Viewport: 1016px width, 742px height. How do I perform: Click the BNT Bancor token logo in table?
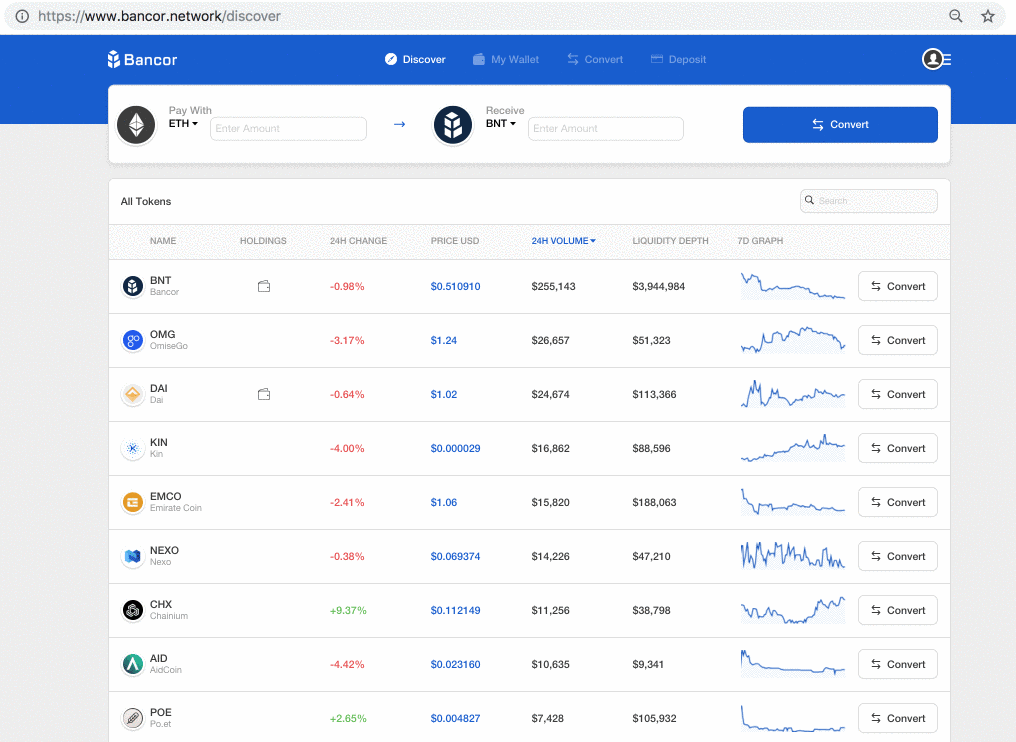point(133,286)
